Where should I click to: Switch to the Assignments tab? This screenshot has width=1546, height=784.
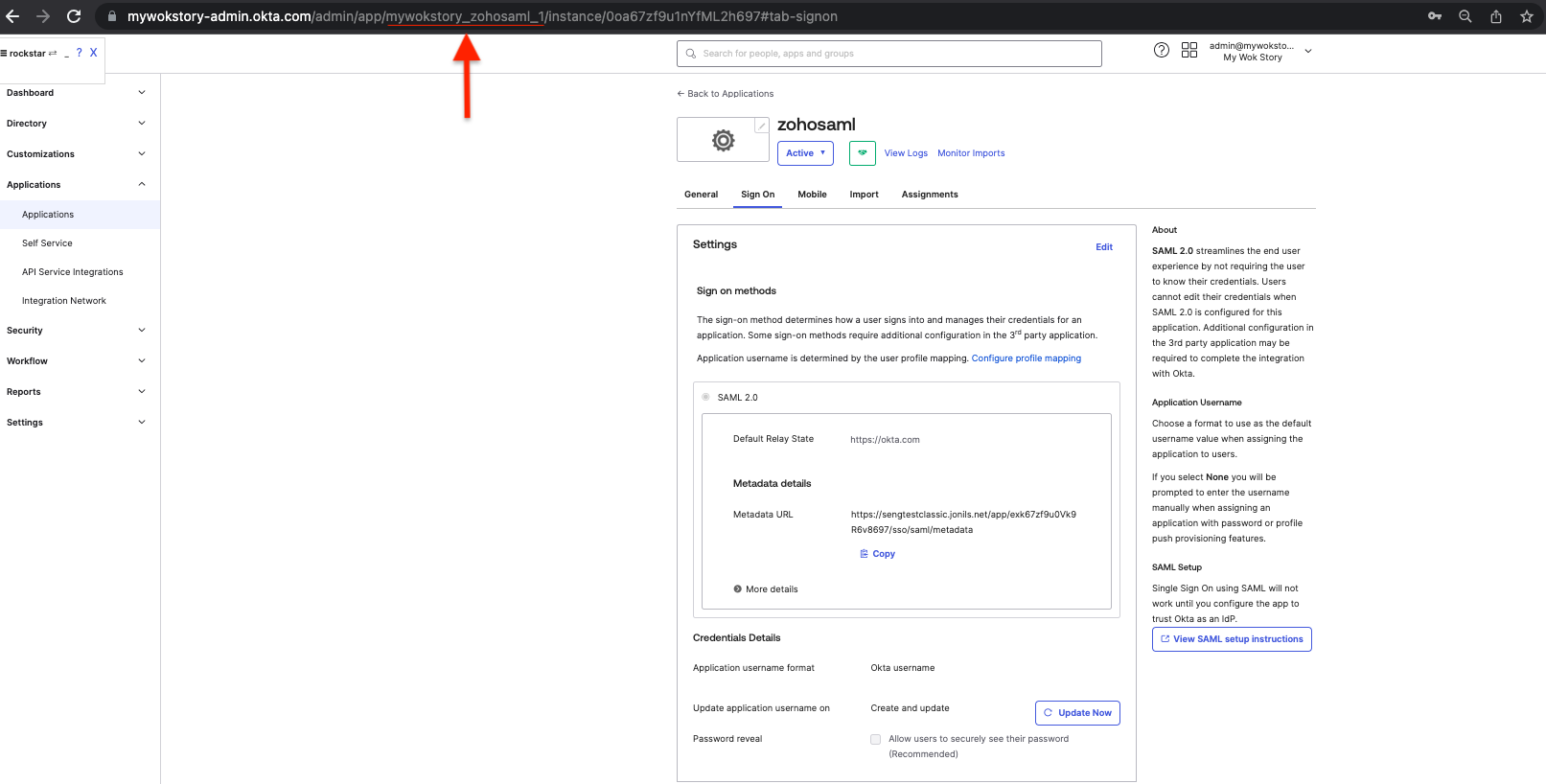coord(929,195)
